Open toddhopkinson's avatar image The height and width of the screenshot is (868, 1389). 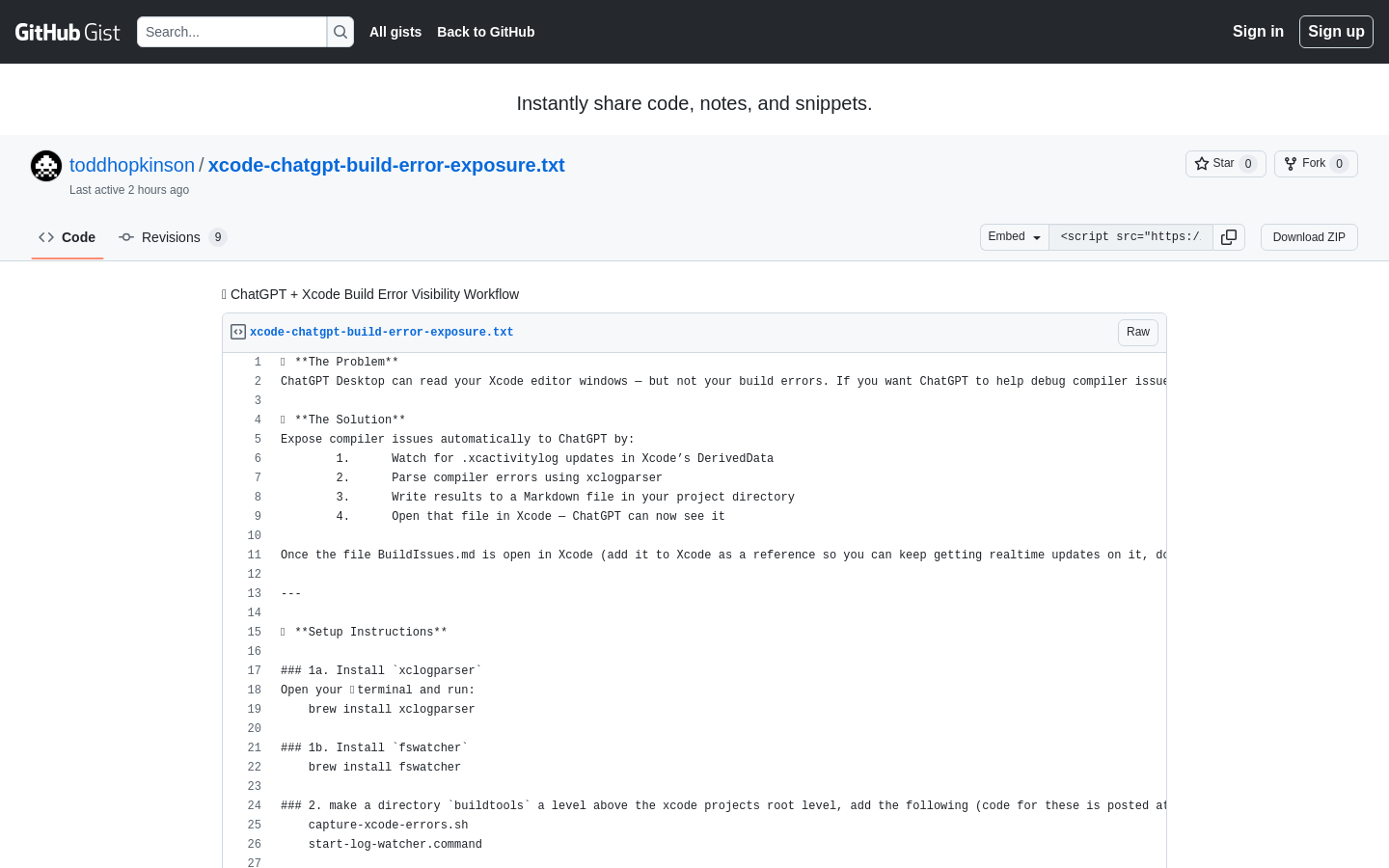pos(46,166)
